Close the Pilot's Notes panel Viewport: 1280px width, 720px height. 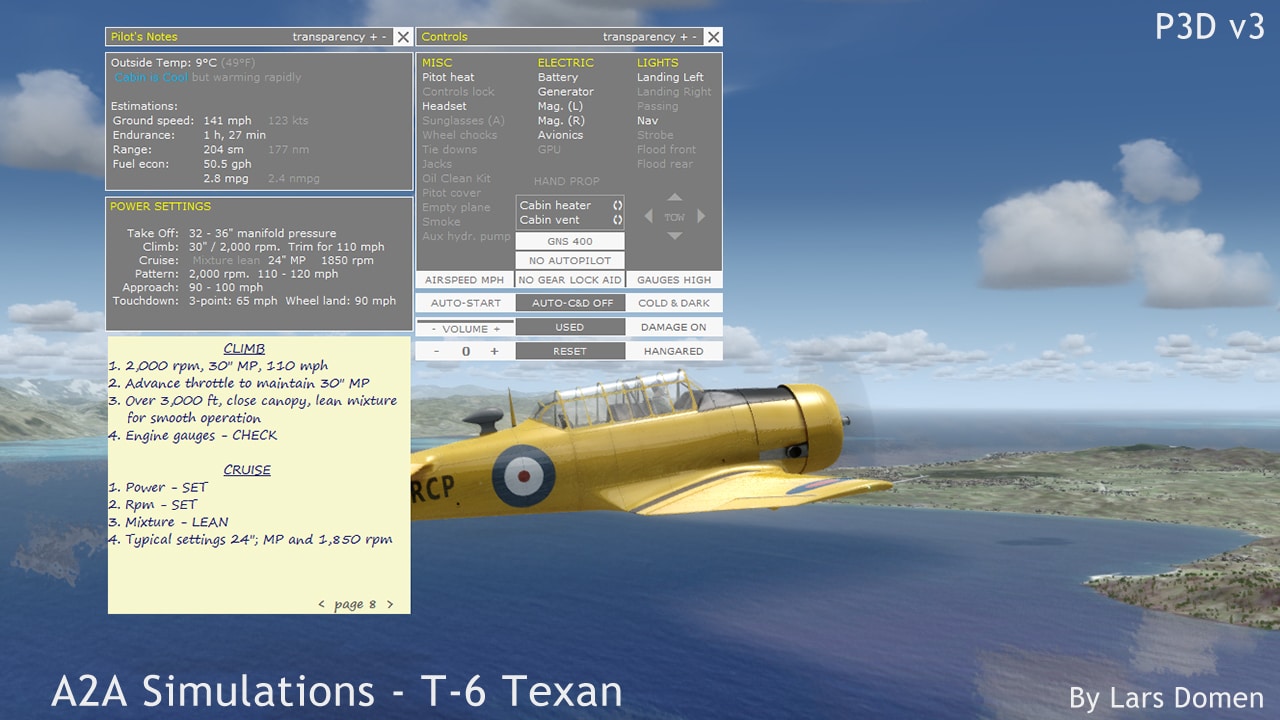point(402,37)
